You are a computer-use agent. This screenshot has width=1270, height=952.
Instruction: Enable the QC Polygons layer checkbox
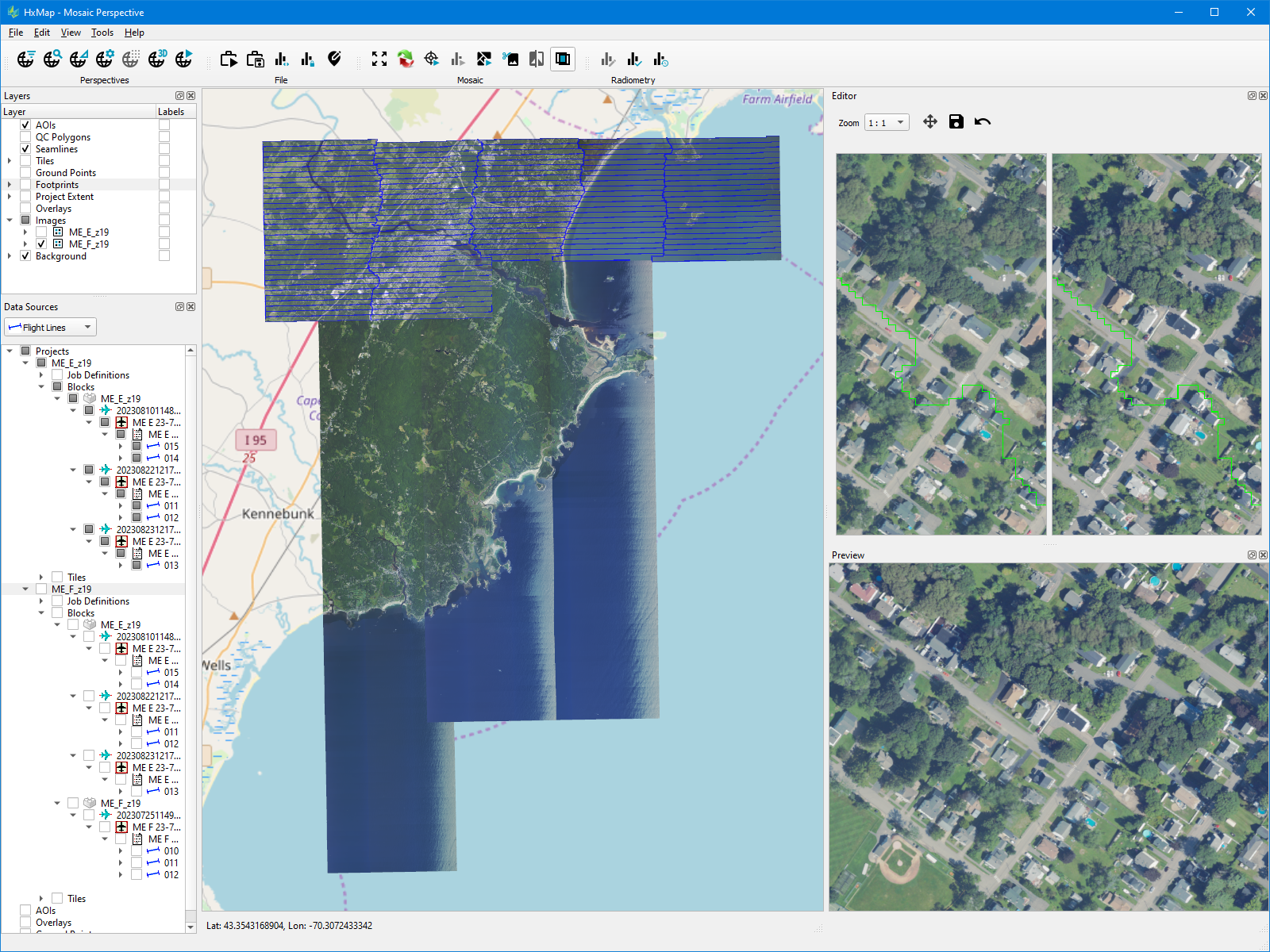point(25,137)
